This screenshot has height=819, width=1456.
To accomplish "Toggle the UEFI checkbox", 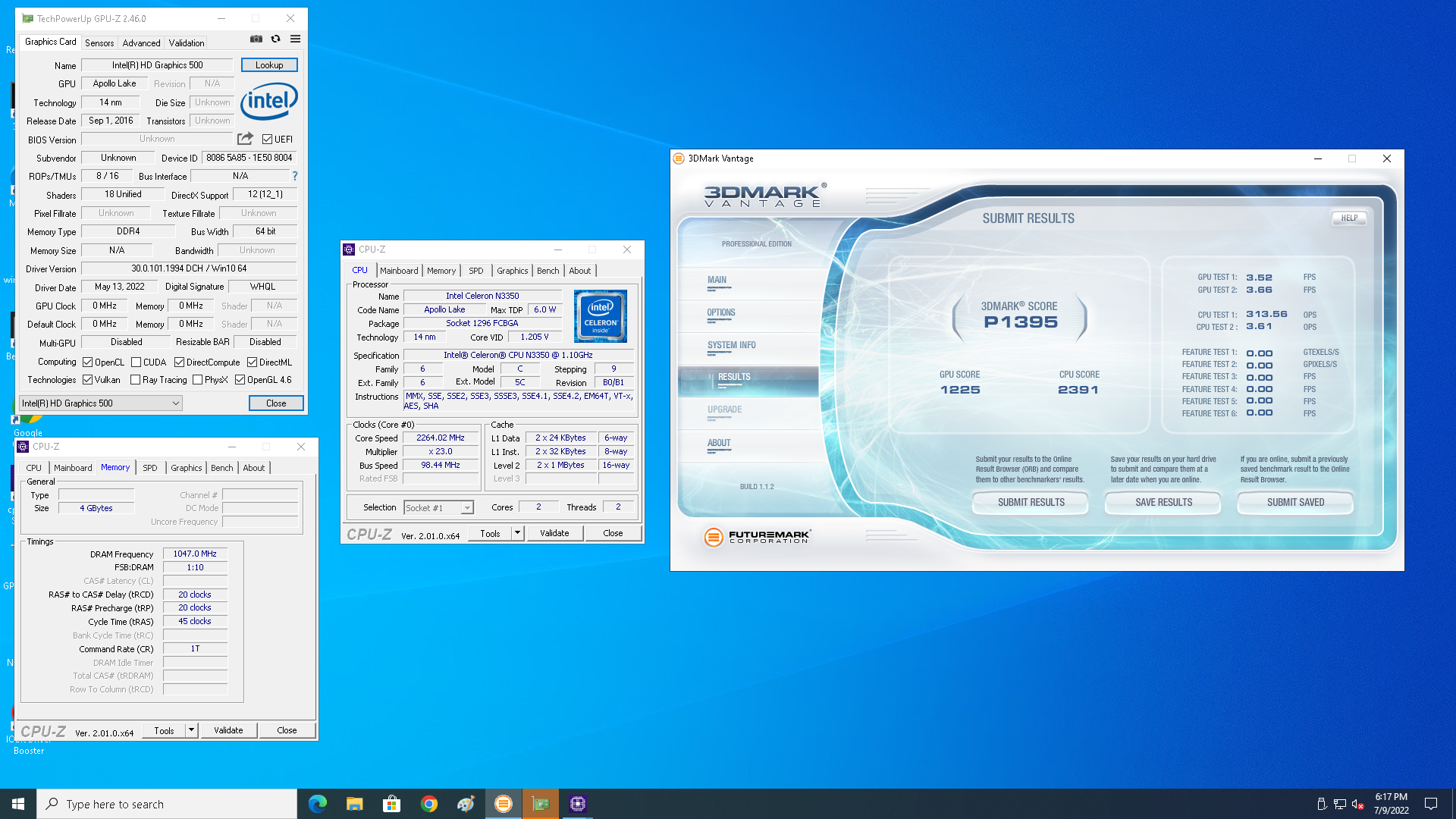I will [267, 140].
